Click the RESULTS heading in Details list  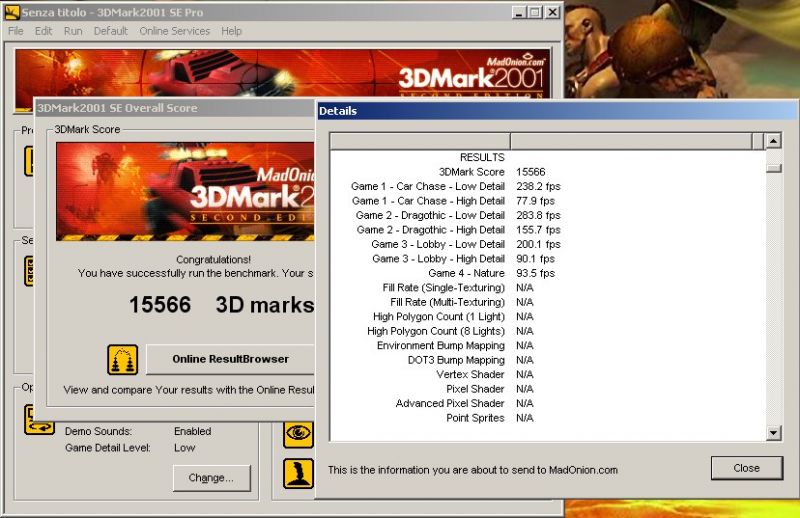[x=482, y=157]
